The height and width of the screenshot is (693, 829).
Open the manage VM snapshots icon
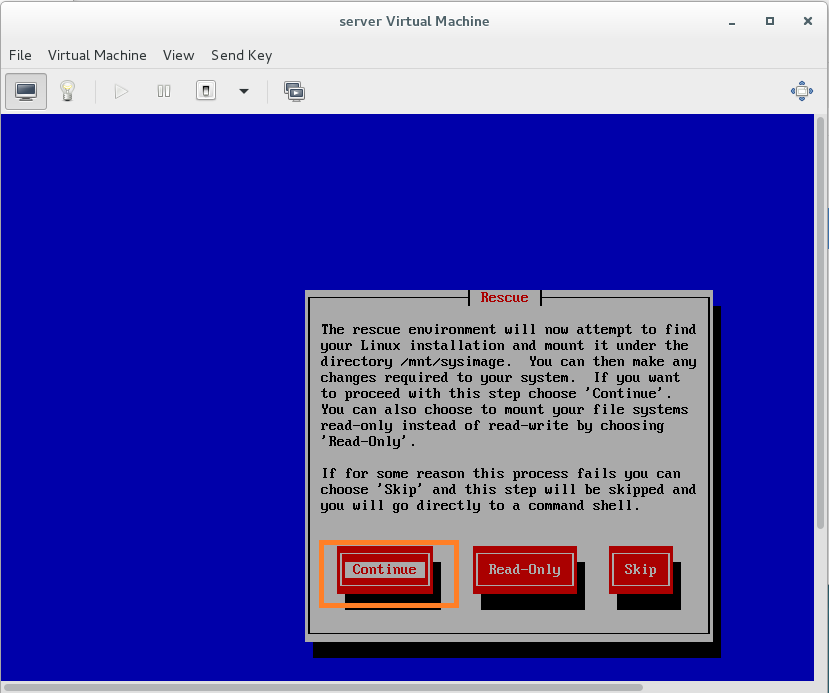tap(294, 91)
